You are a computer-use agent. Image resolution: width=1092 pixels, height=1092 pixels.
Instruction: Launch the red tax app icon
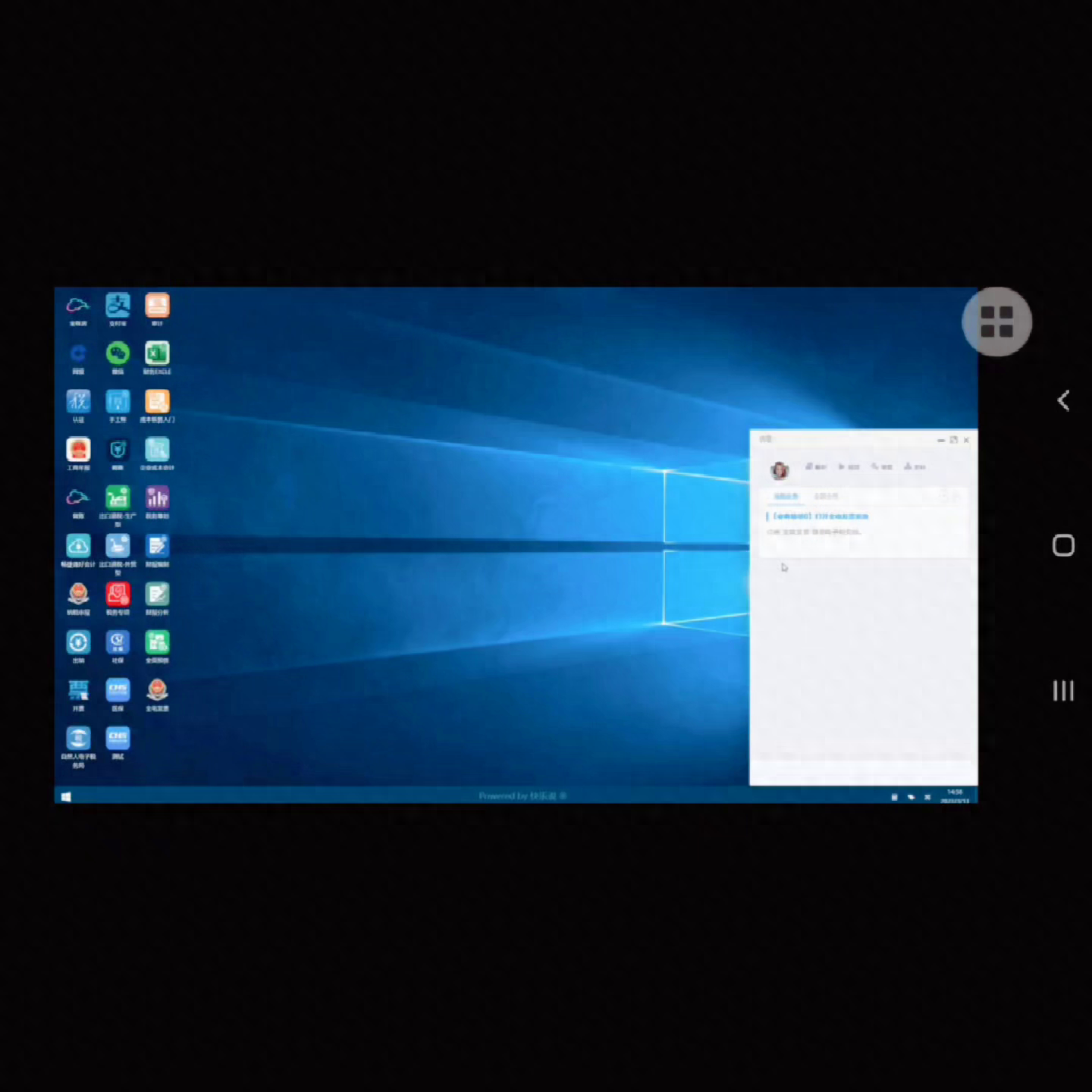118,594
